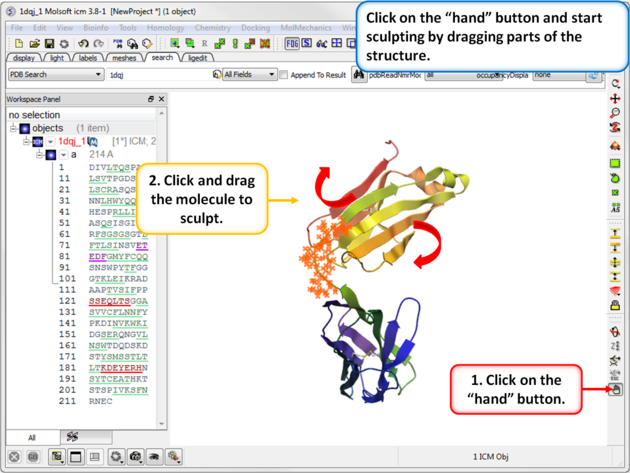Open the All Fields dropdown
Screen dimensions: 630x473
(x=246, y=75)
